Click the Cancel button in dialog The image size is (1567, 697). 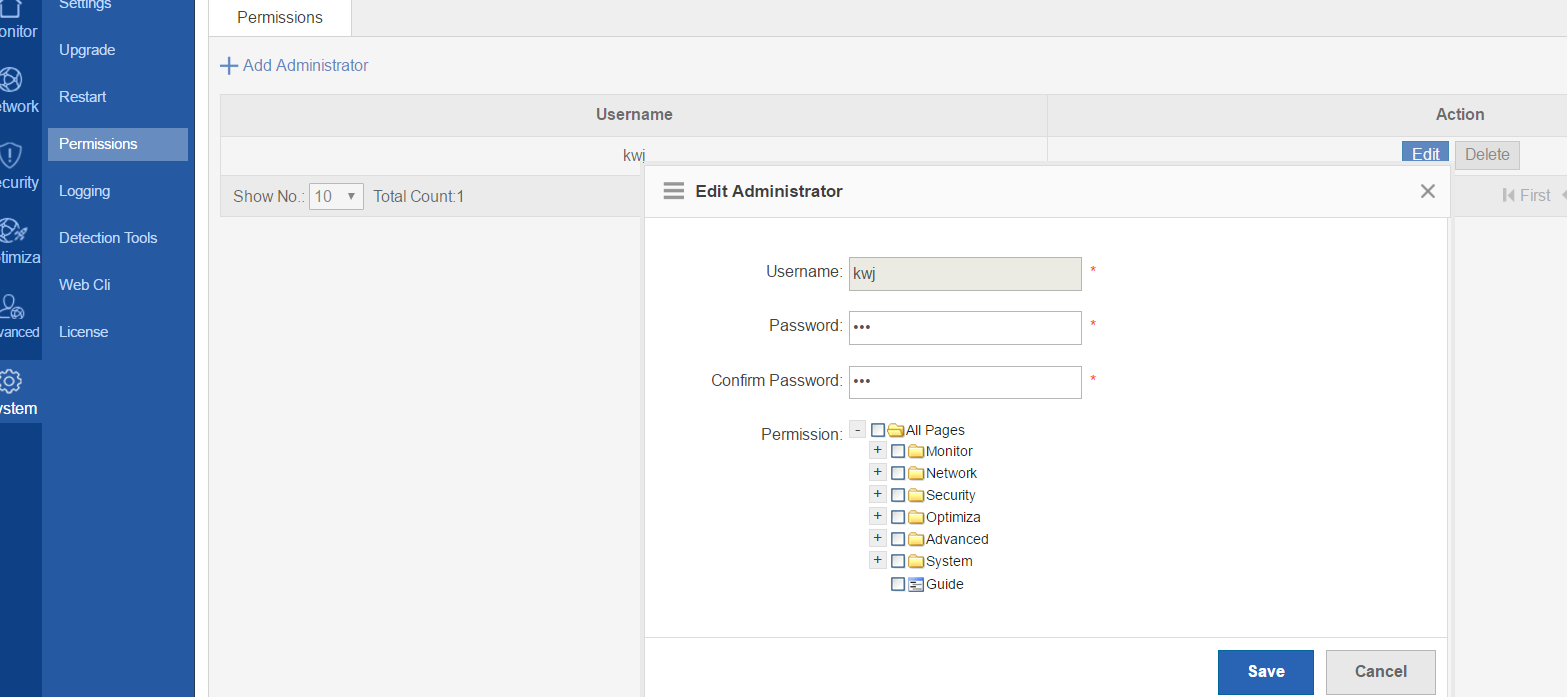(1380, 672)
